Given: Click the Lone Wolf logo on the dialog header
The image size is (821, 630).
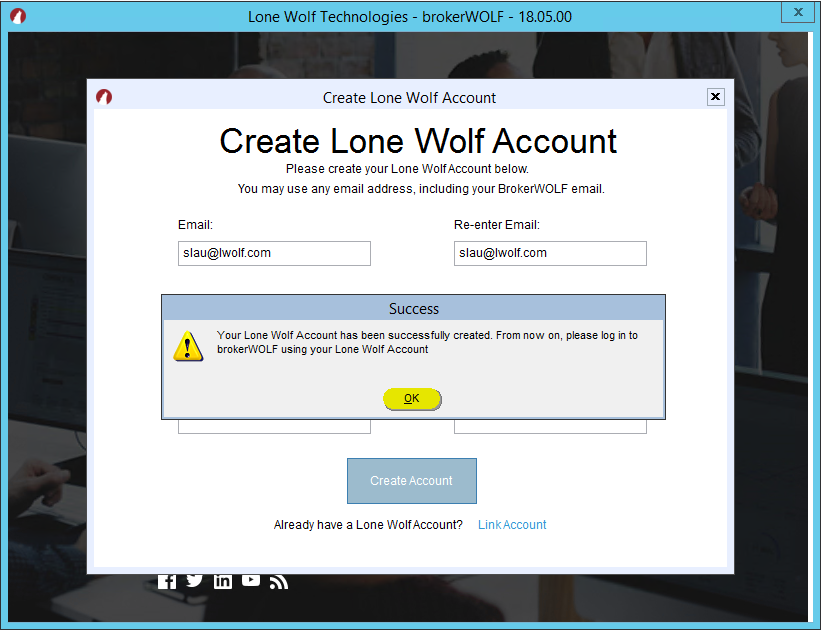Looking at the screenshot, I should 103,97.
